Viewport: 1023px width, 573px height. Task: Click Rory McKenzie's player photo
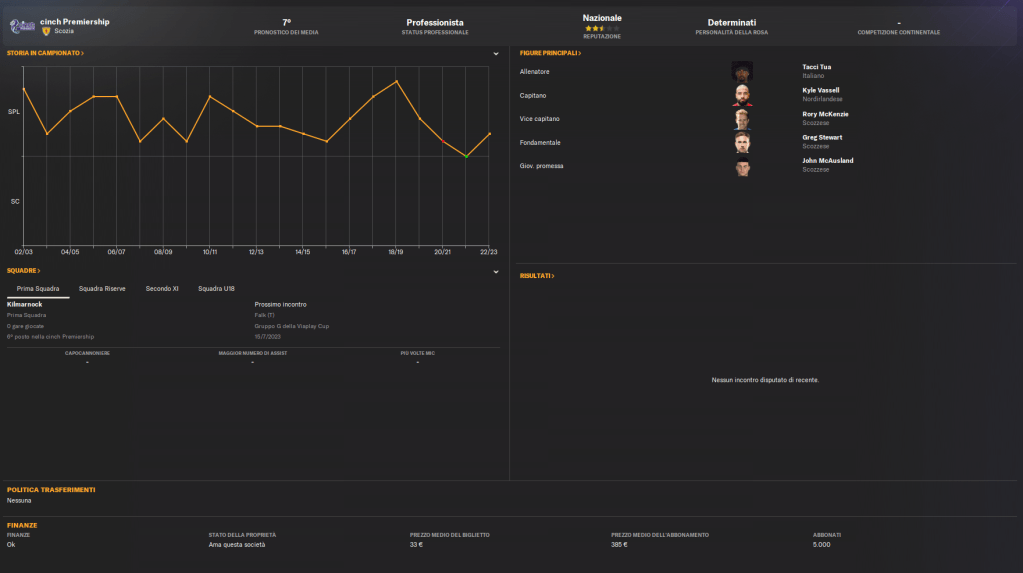click(742, 118)
